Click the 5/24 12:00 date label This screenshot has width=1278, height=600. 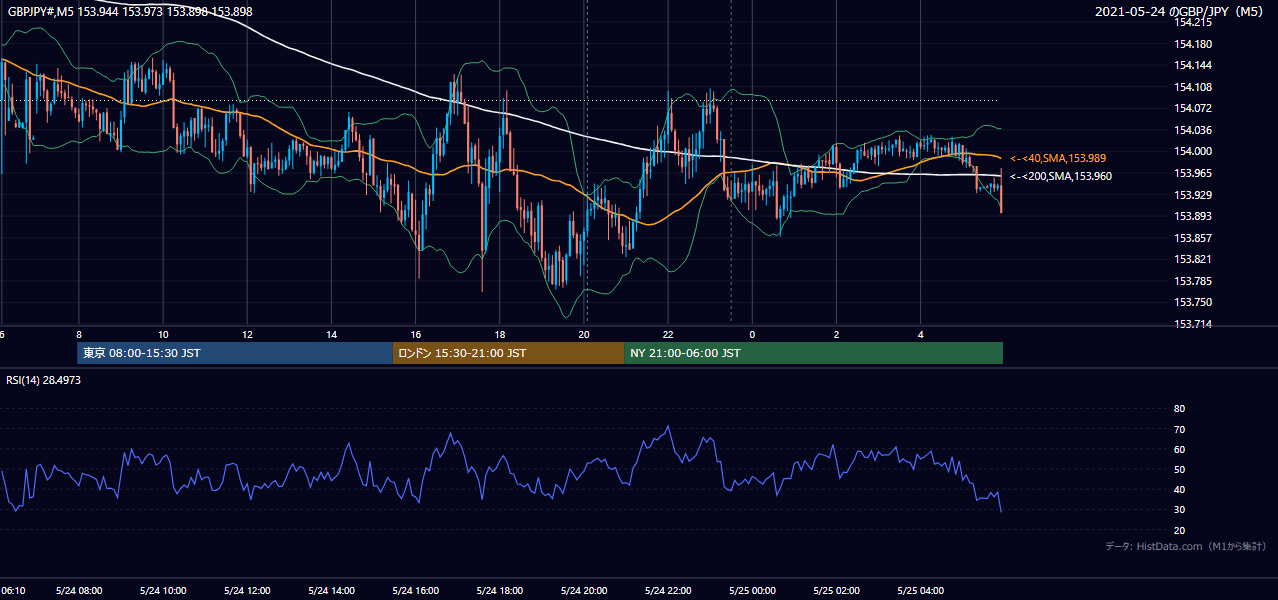click(x=248, y=591)
